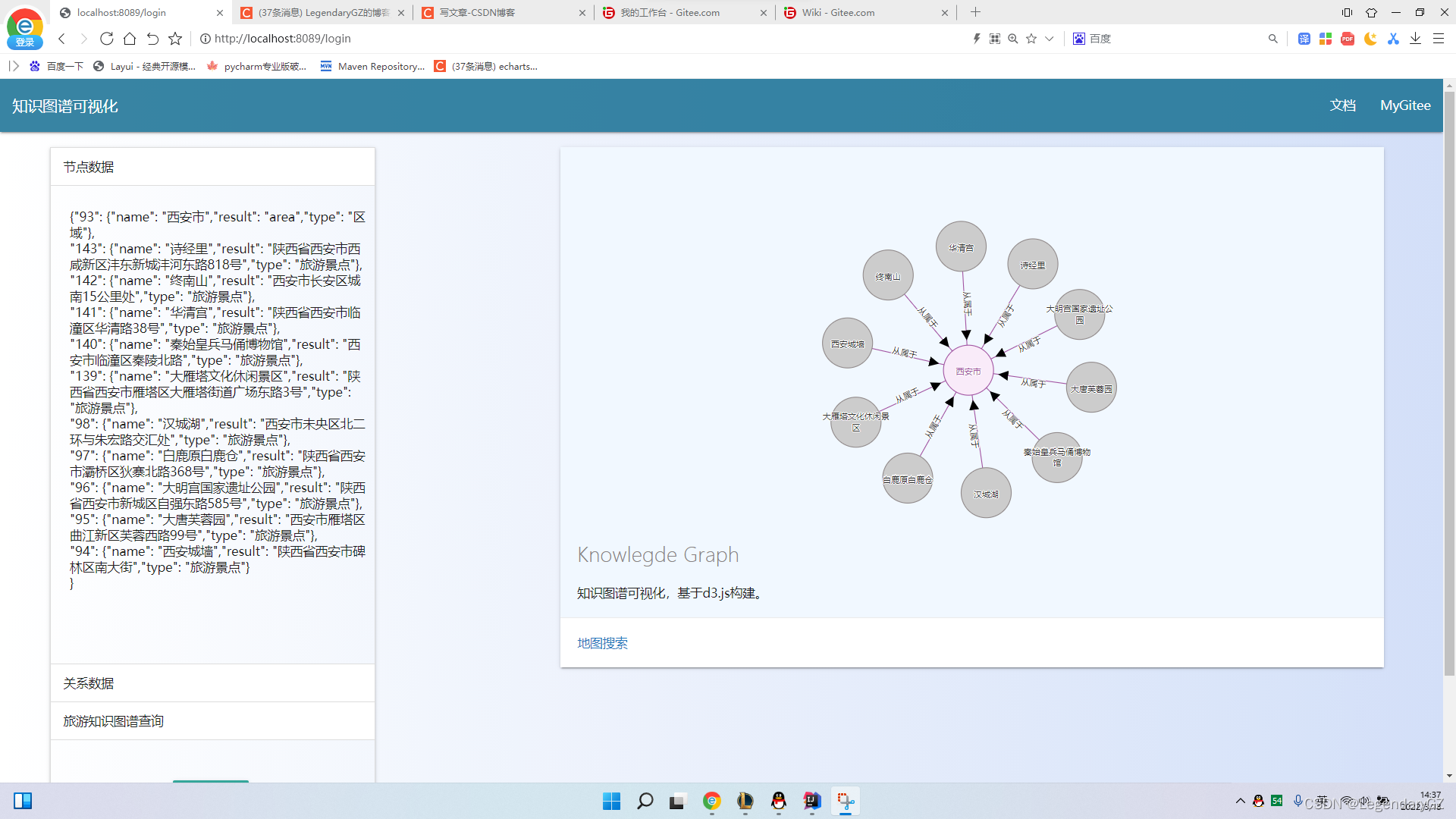The image size is (1456, 819).
Task: Click the favorites star beside zoom icon
Action: (x=1031, y=39)
